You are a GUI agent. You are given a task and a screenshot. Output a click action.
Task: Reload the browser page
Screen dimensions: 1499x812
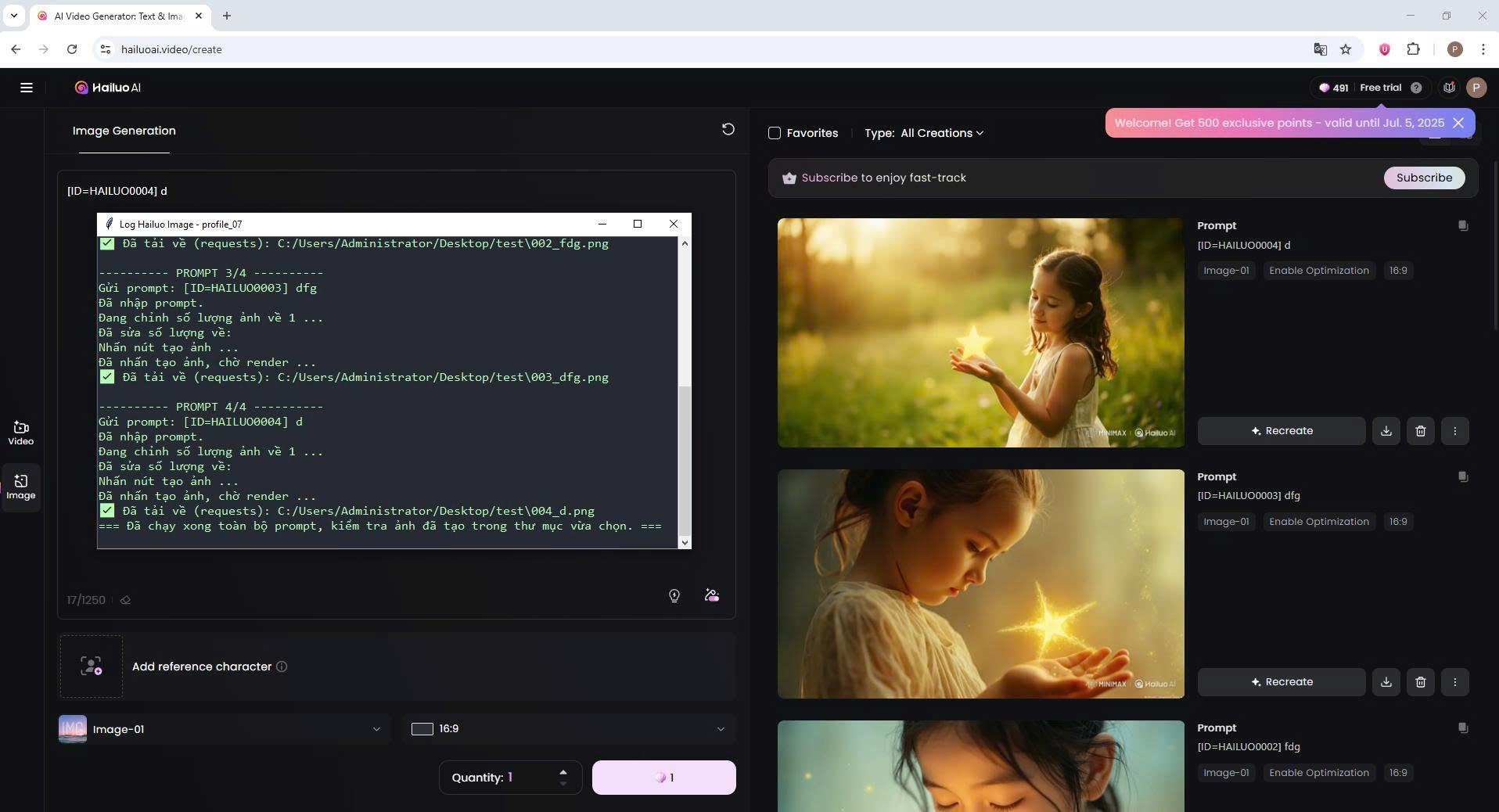pyautogui.click(x=72, y=49)
